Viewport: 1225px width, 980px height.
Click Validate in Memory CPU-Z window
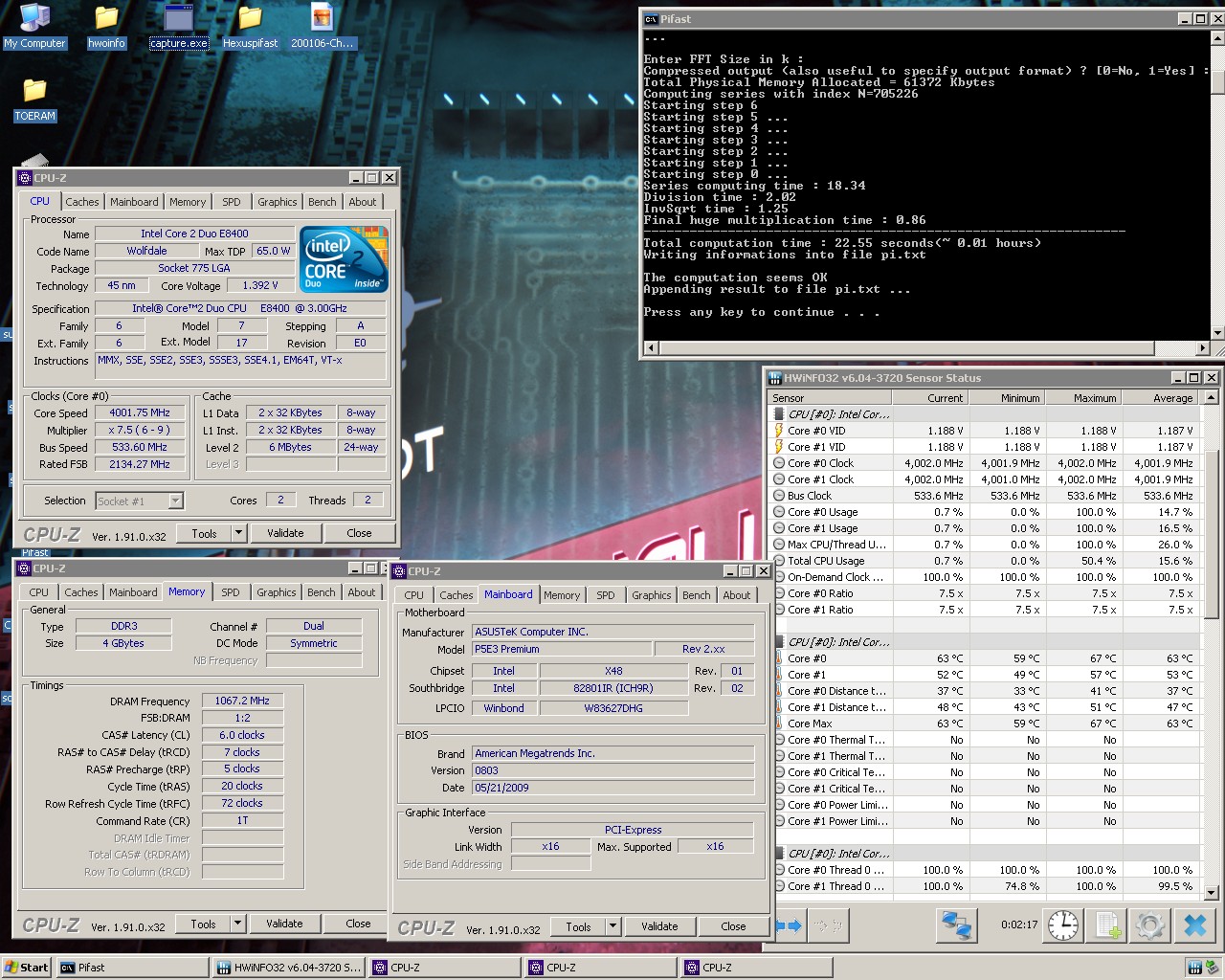tap(284, 924)
